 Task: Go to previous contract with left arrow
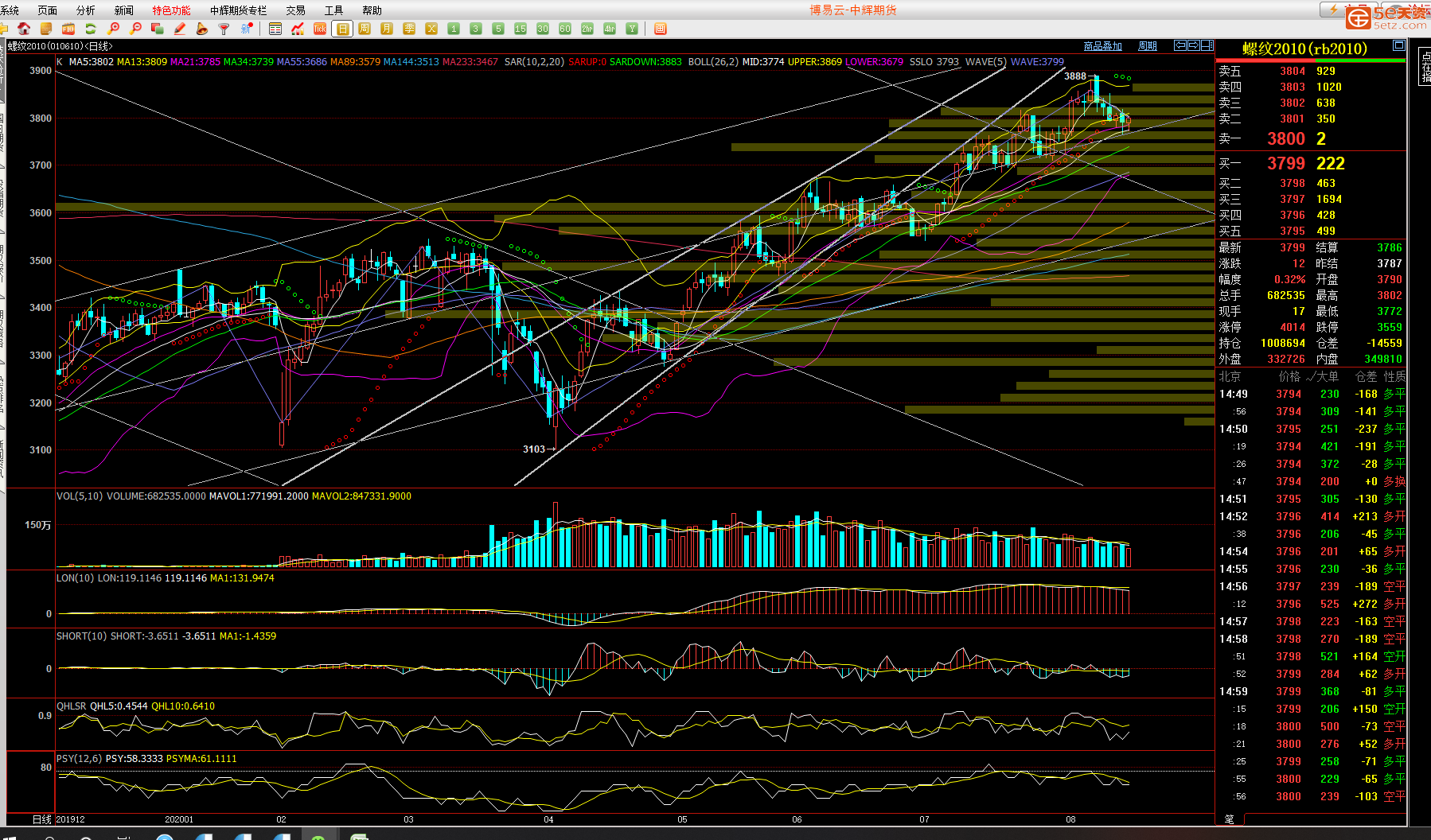point(1181,45)
